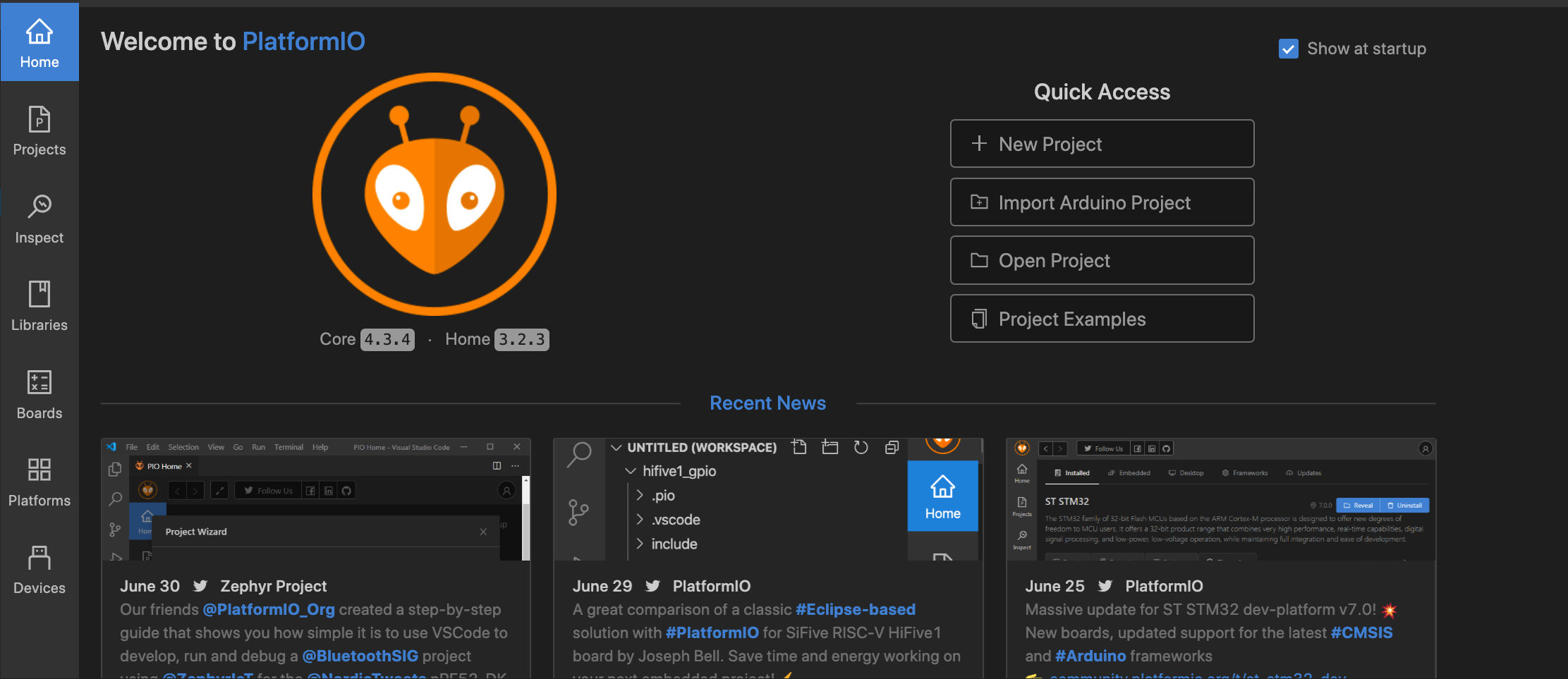This screenshot has height=679, width=1568.
Task: Open the #CMSIS hashtag link
Action: click(x=1362, y=632)
